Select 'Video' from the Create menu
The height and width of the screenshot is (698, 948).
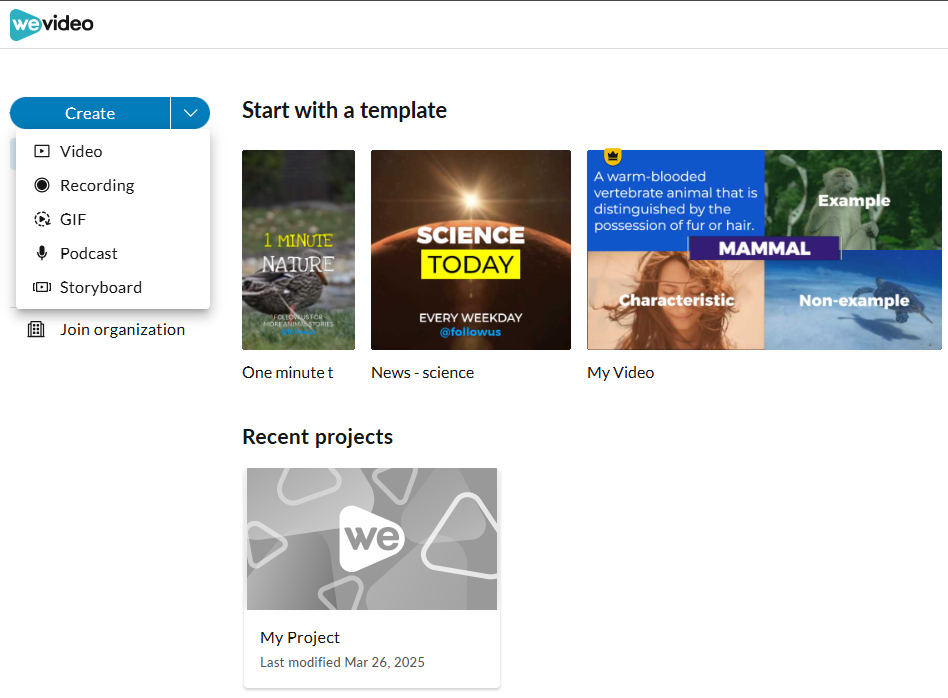tap(81, 151)
